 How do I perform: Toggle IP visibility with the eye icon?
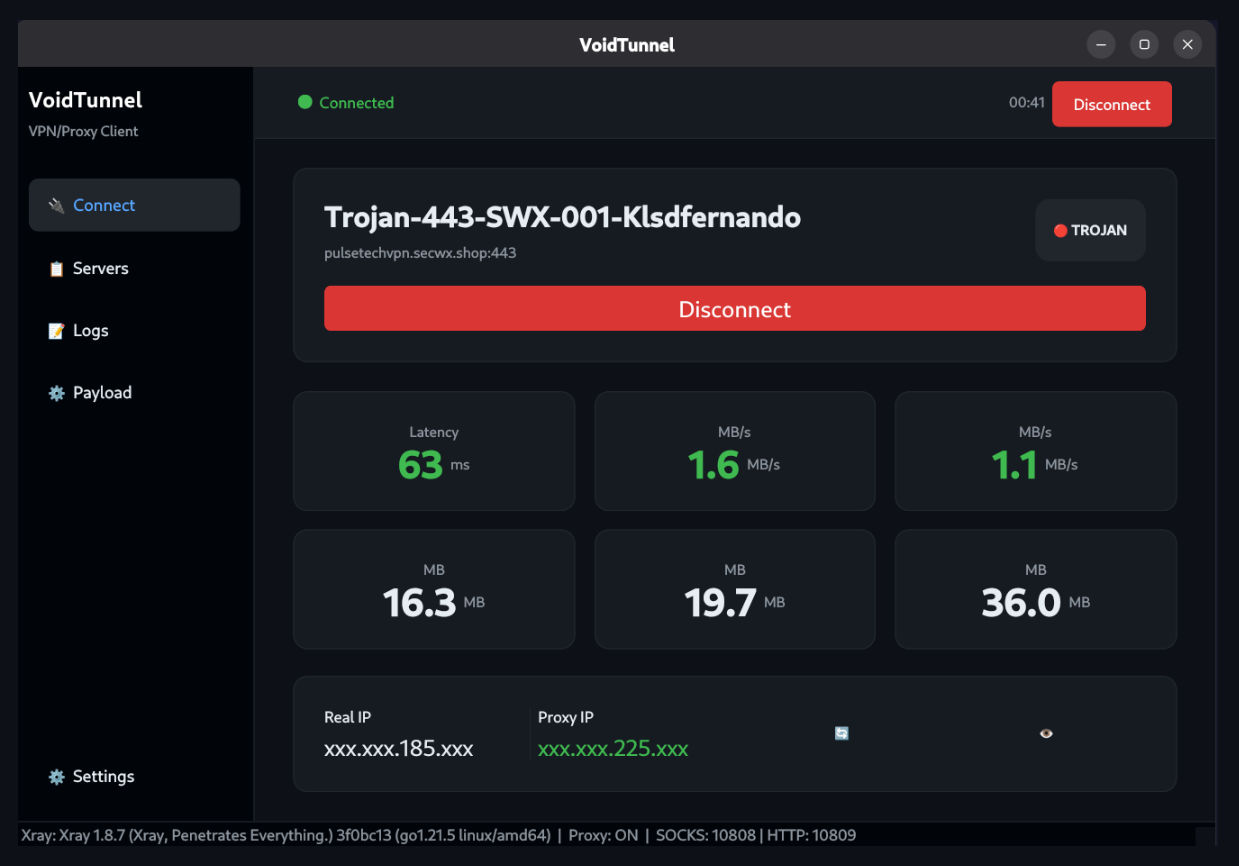pyautogui.click(x=1046, y=733)
